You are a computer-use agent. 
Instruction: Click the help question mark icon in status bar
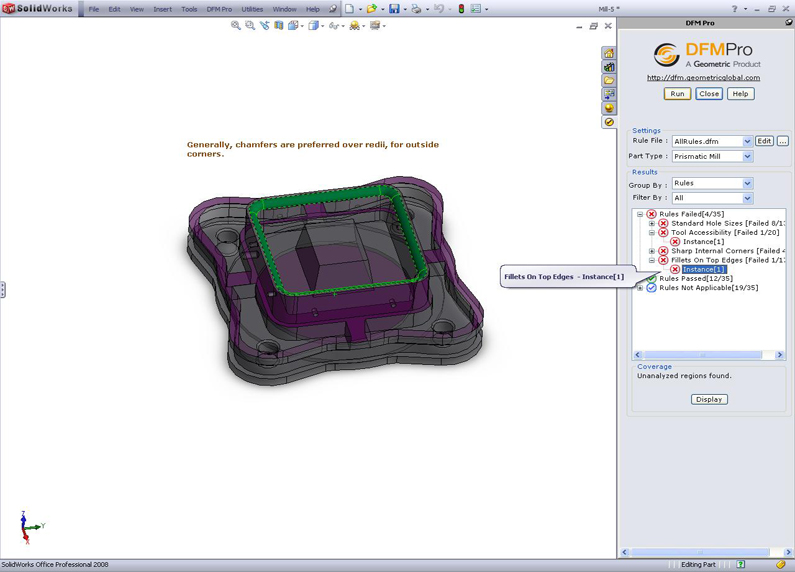tap(741, 564)
